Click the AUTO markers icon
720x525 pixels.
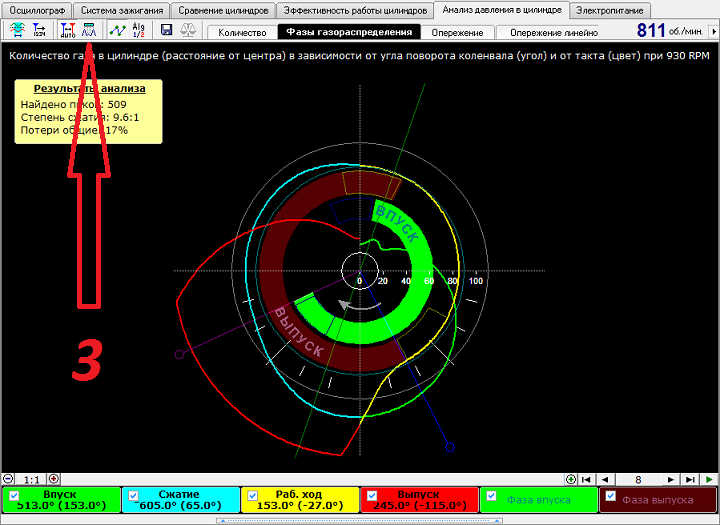tap(68, 30)
